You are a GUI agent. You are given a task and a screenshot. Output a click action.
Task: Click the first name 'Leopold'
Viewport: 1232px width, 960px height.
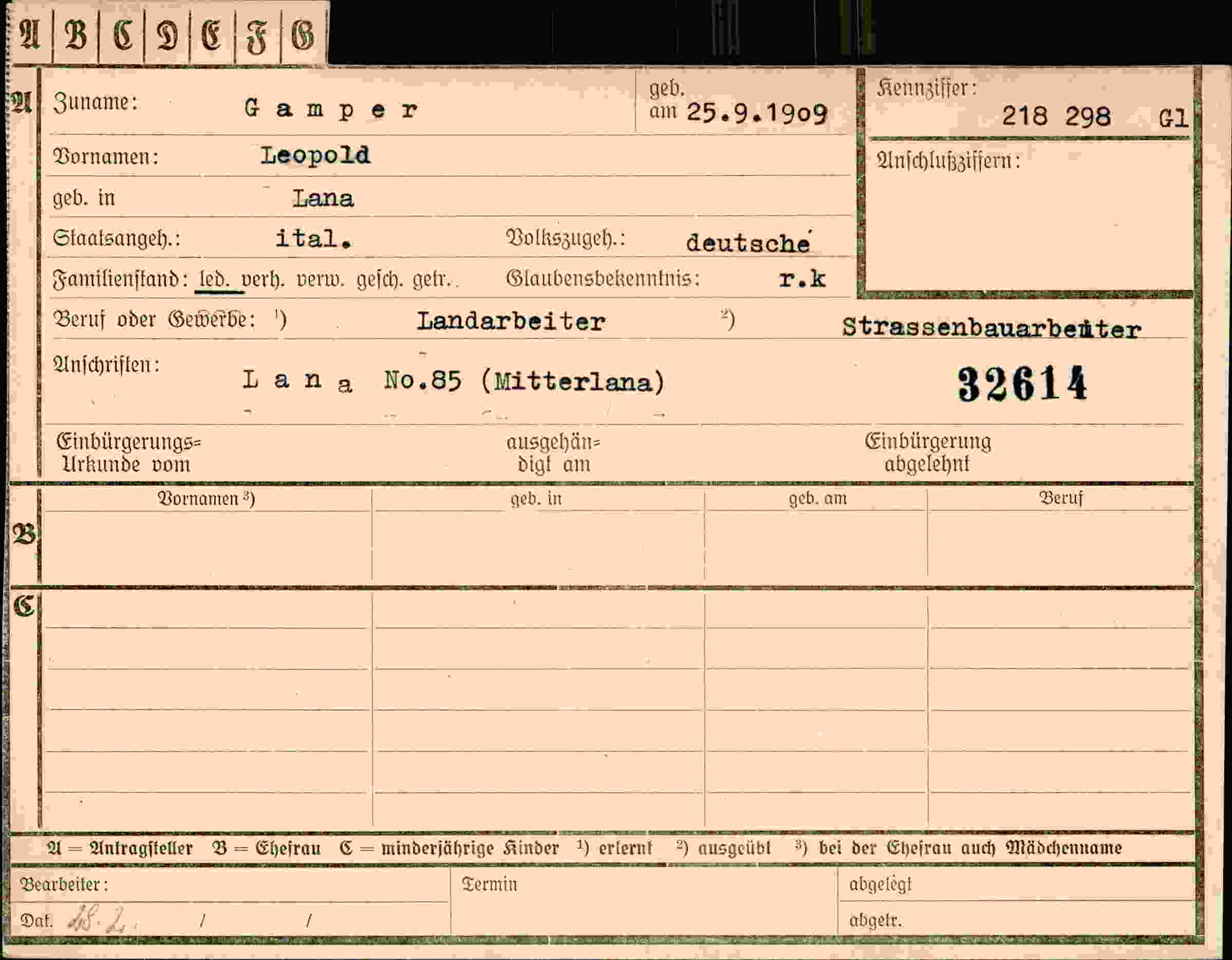(315, 155)
